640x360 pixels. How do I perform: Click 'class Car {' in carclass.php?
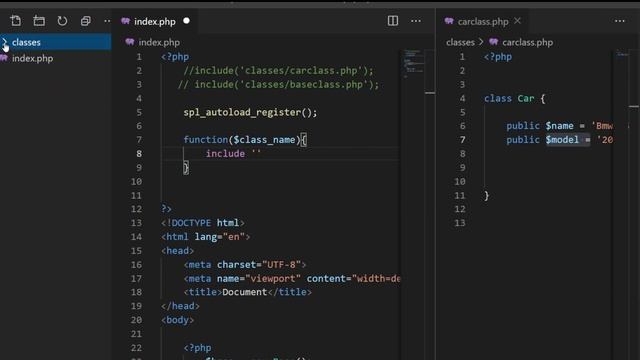515,98
